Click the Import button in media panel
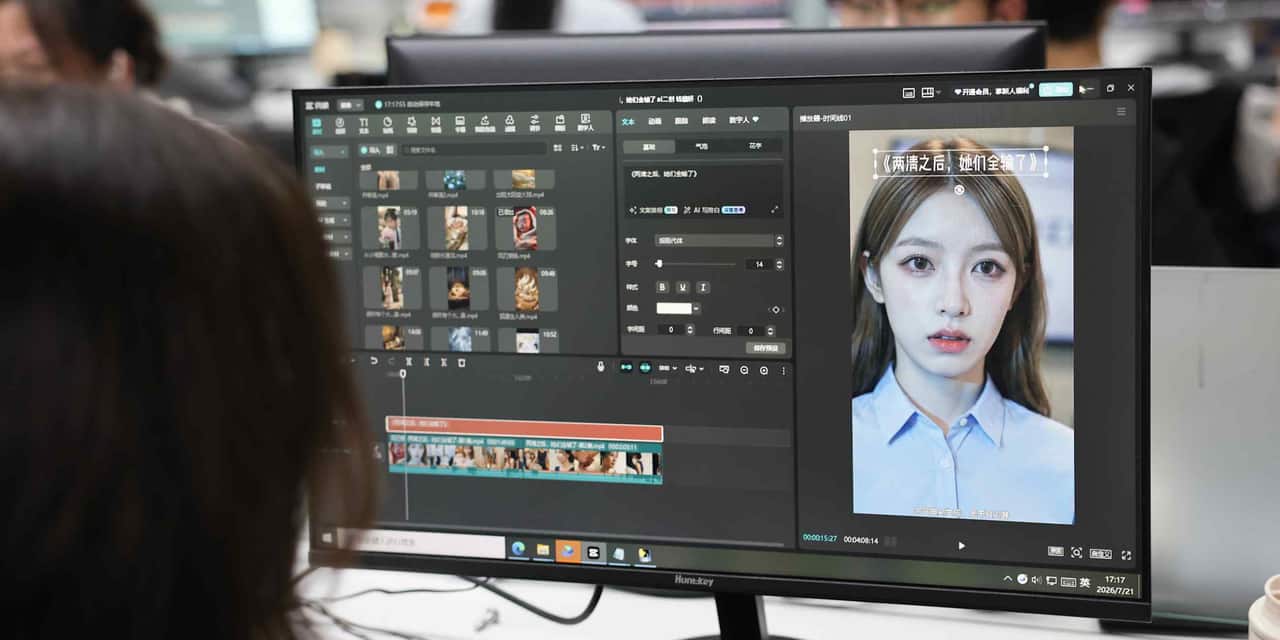The image size is (1280, 640). point(372,150)
